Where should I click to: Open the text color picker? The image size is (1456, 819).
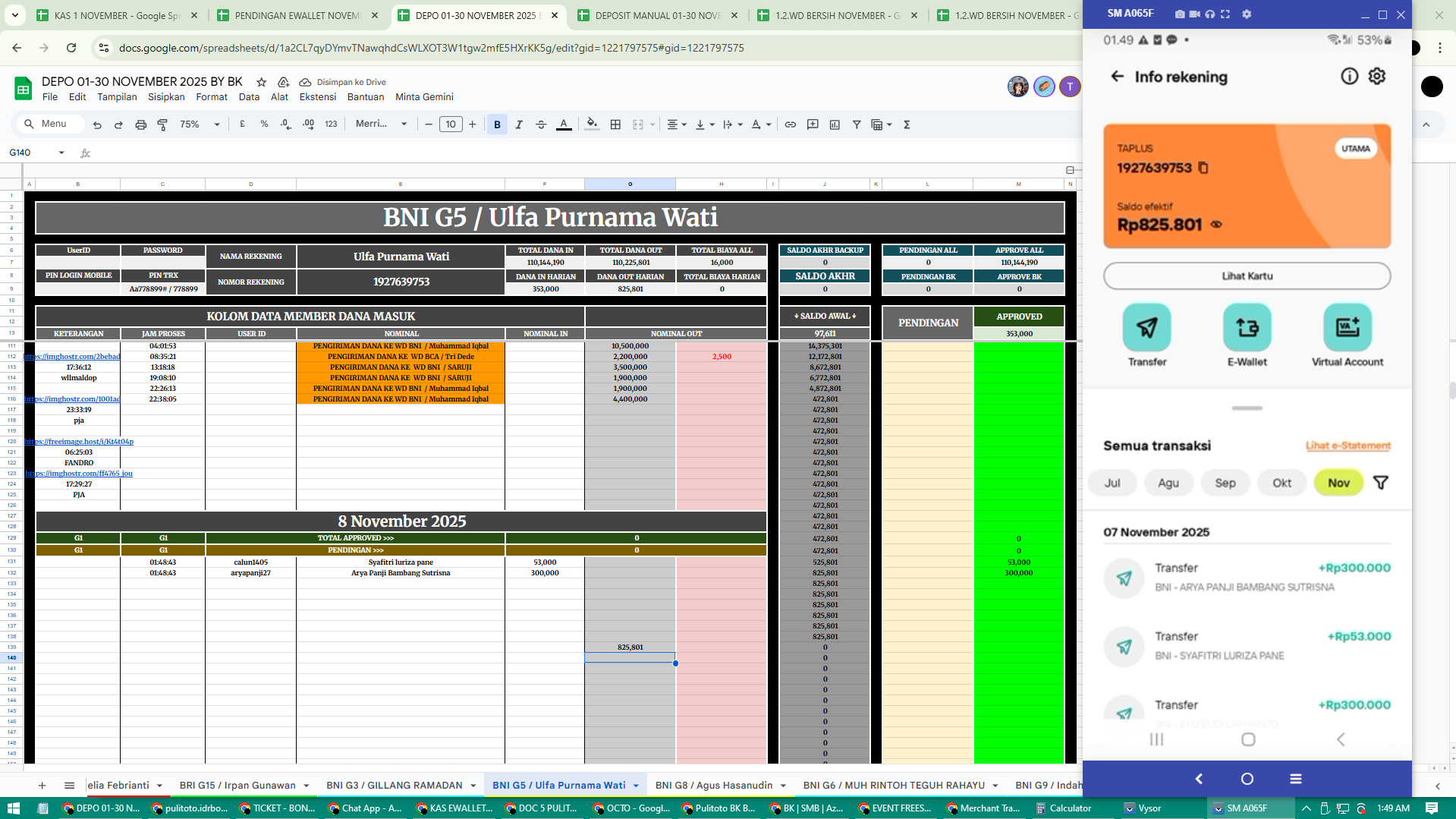(564, 124)
